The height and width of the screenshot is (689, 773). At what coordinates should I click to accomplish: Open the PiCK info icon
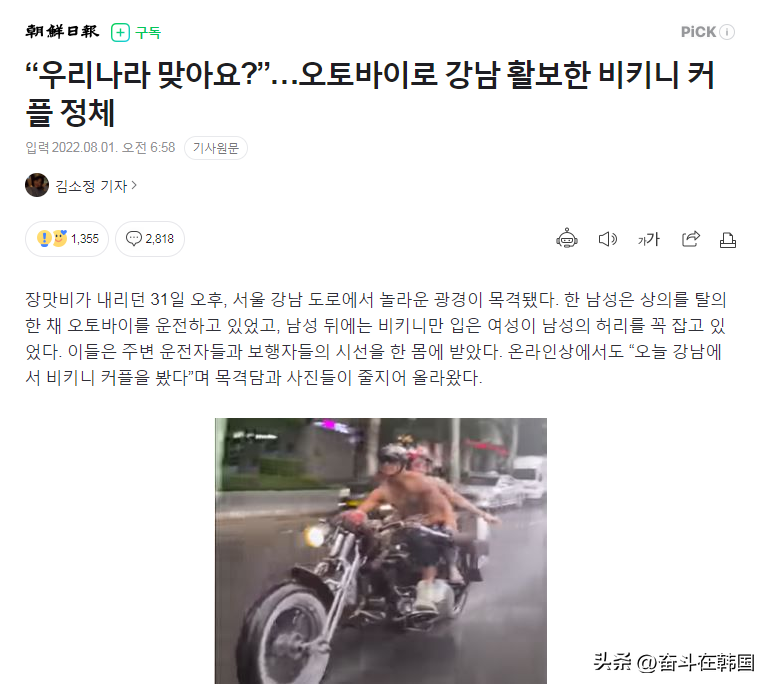pyautogui.click(x=727, y=32)
